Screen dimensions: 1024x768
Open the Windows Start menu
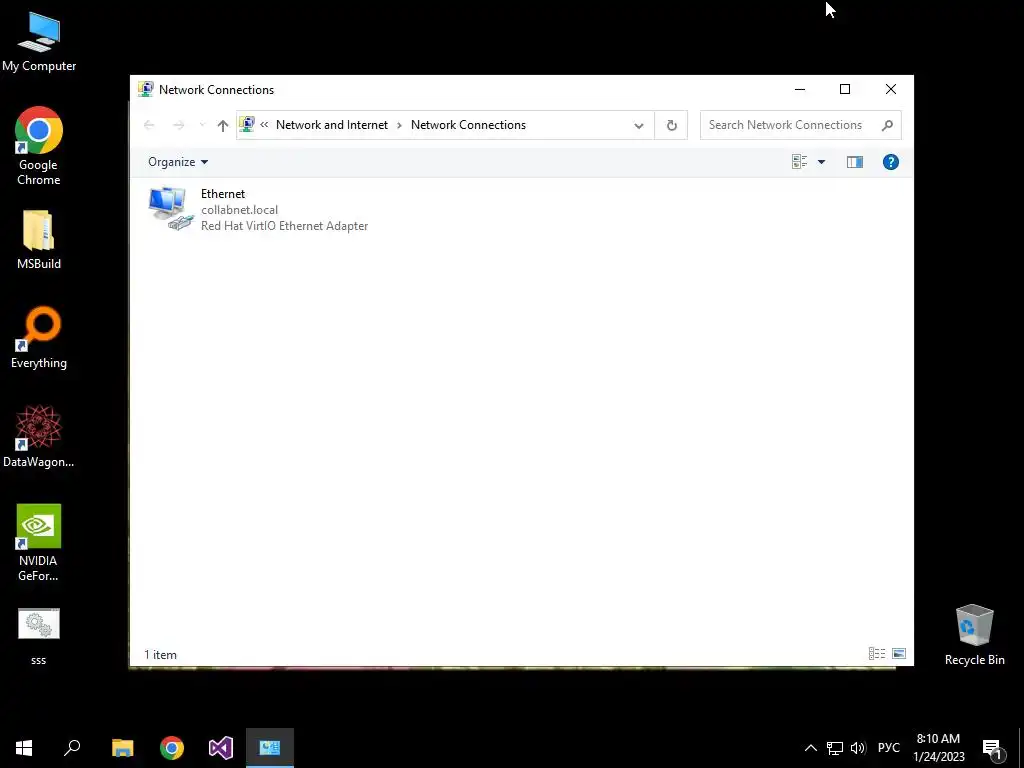point(24,748)
